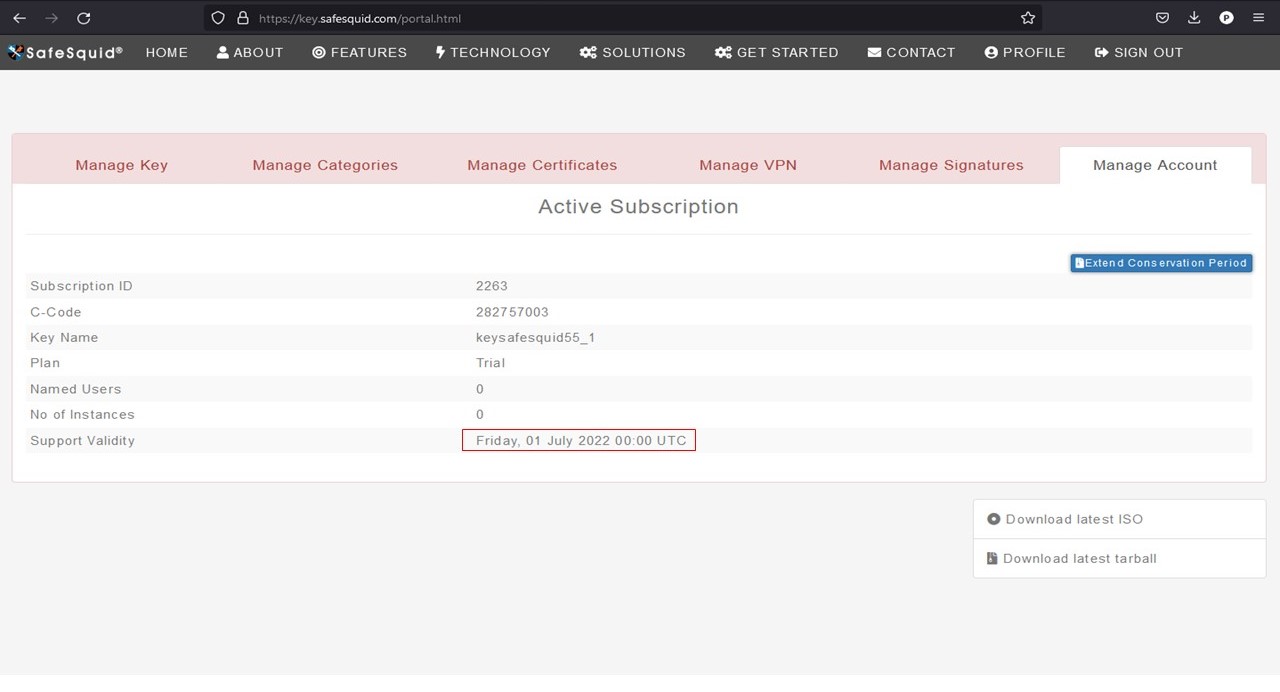The width and height of the screenshot is (1280, 692).
Task: Open the Pocket save icon
Action: [1162, 18]
